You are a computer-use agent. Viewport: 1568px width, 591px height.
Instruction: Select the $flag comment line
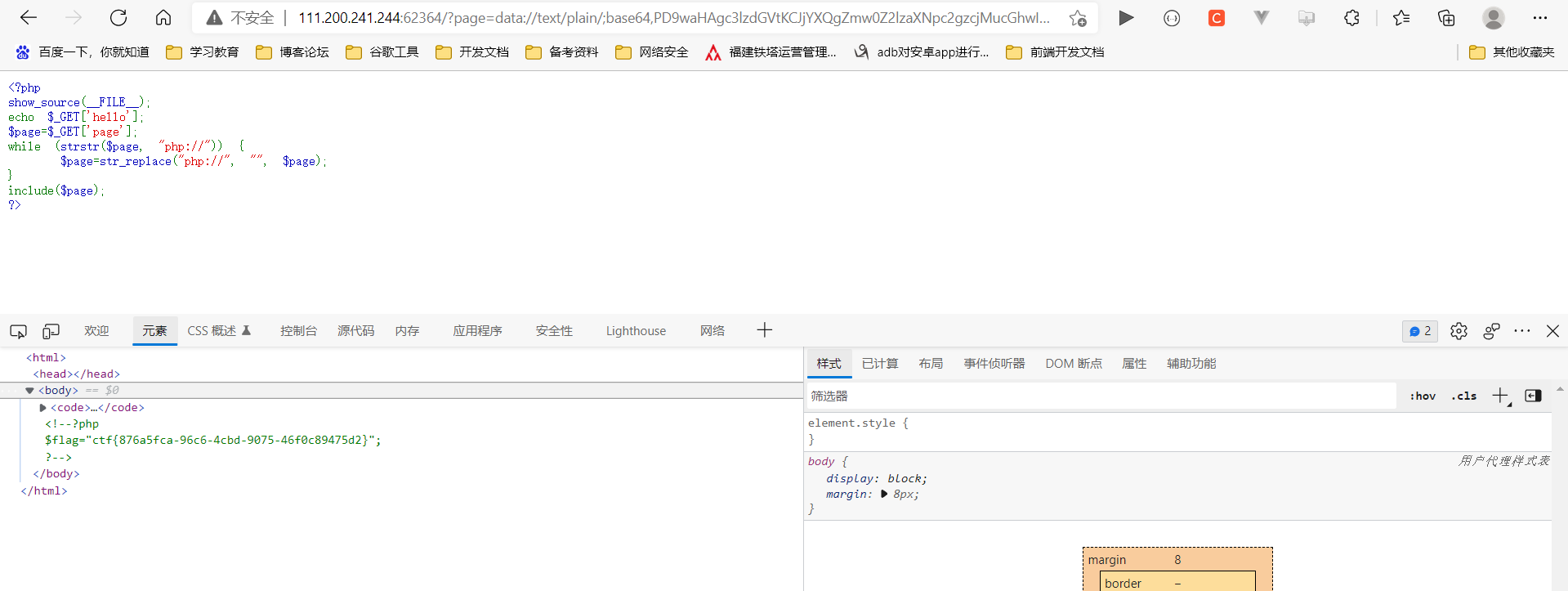coord(213,440)
